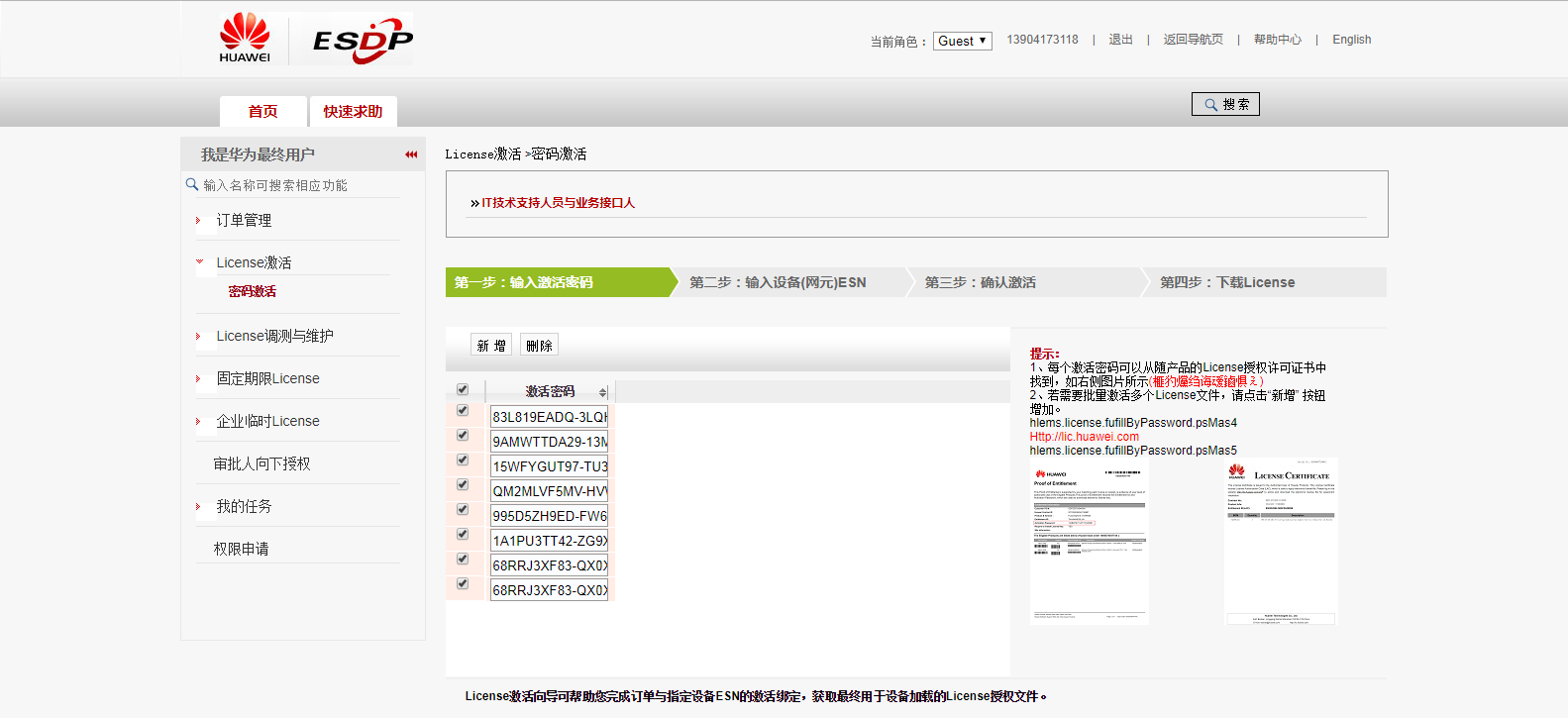Click text hlems.license.fufillByPassword.psMas5
Viewport: 1568px width, 718px height.
click(x=1133, y=451)
